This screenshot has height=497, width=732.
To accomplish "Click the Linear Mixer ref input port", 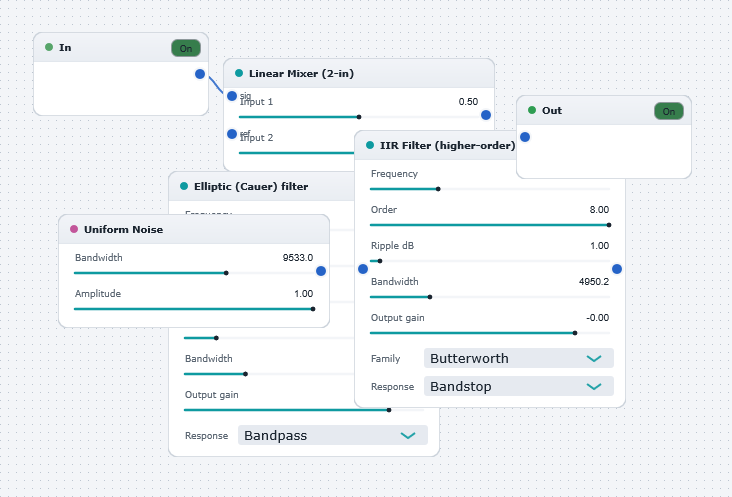I will 232,134.
